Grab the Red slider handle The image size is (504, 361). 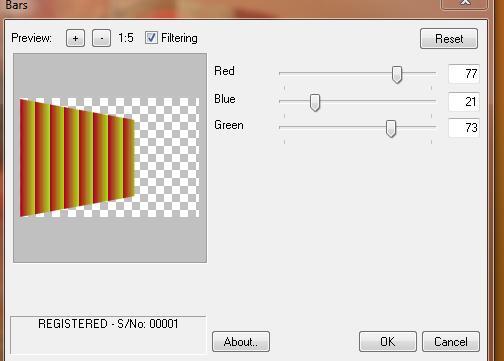(397, 74)
